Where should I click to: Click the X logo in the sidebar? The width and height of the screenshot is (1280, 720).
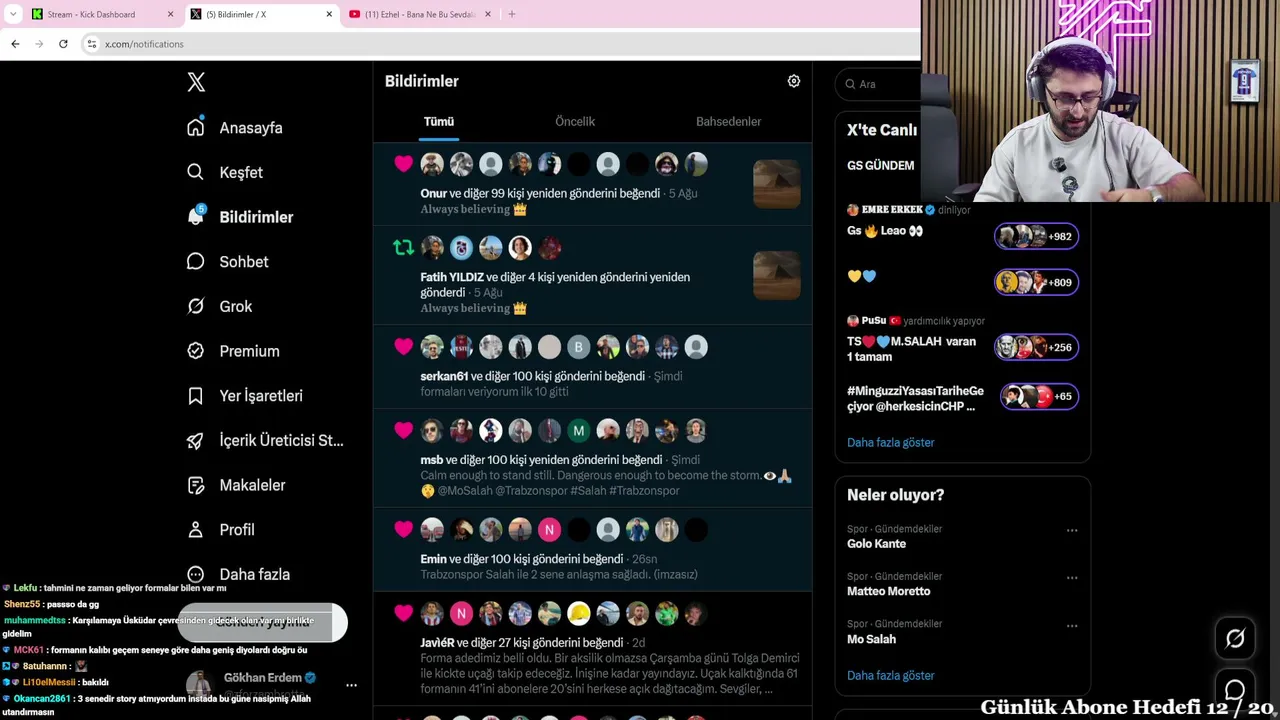pyautogui.click(x=196, y=83)
